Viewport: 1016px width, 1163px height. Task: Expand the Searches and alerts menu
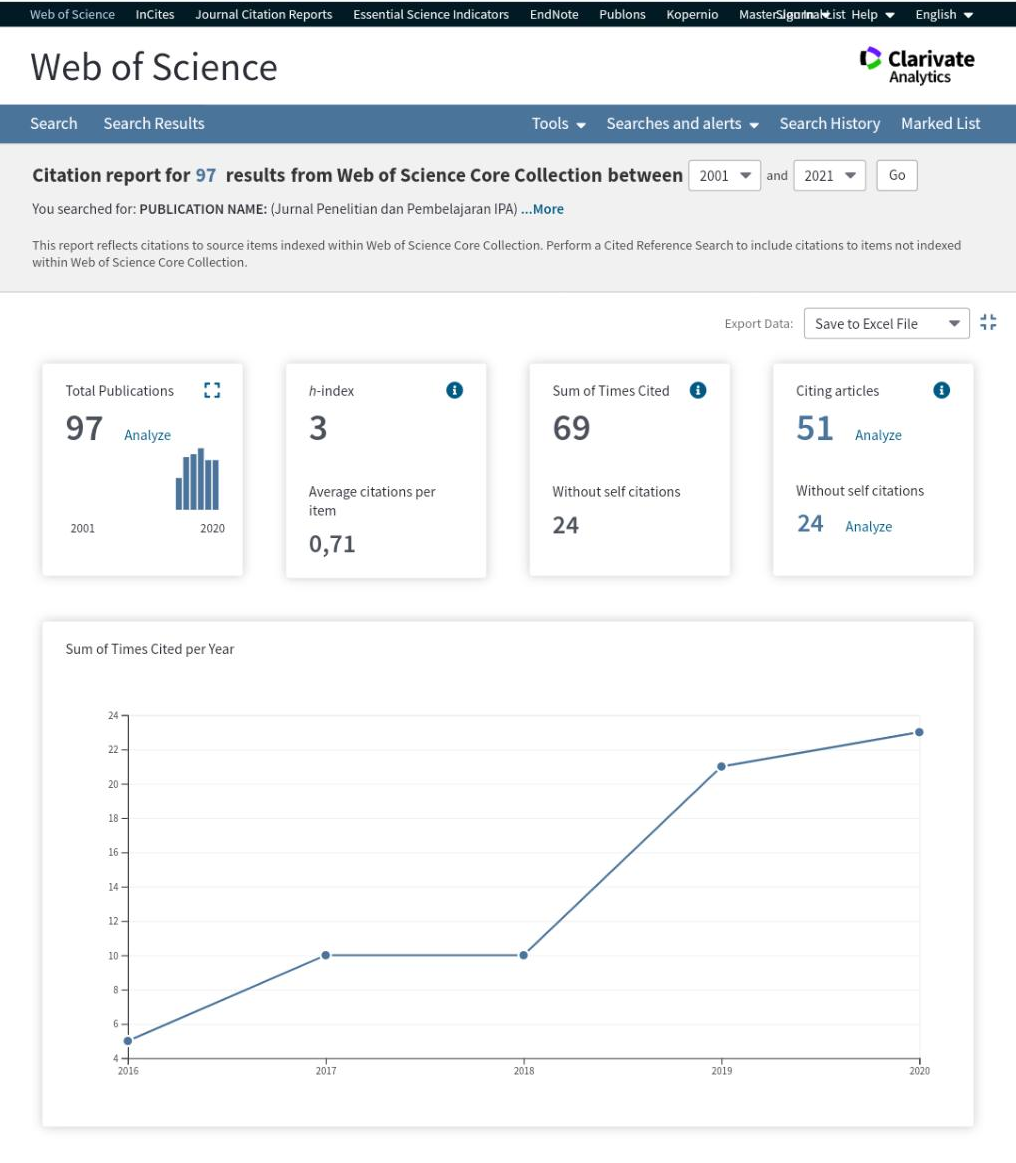[x=682, y=124]
